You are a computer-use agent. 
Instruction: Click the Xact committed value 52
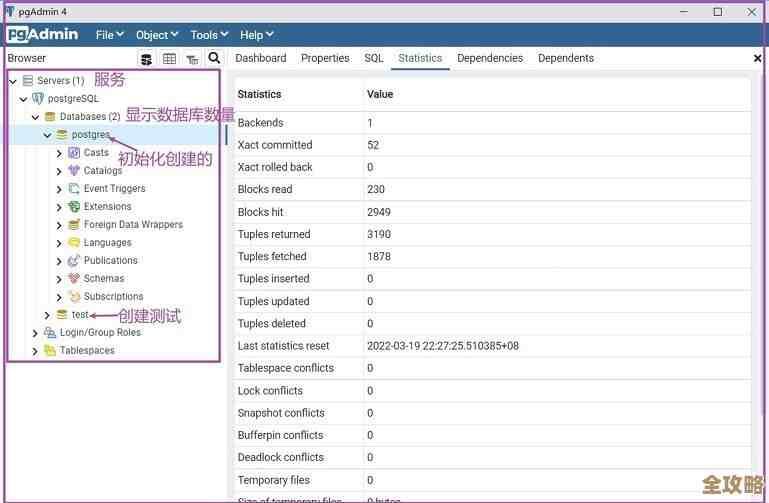pyautogui.click(x=373, y=145)
